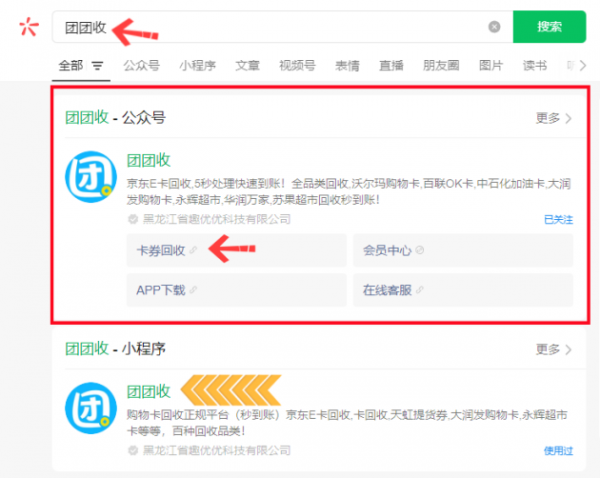The width and height of the screenshot is (600, 478).
Task: Click the verified badge in the 小程序 result
Action: tap(133, 450)
